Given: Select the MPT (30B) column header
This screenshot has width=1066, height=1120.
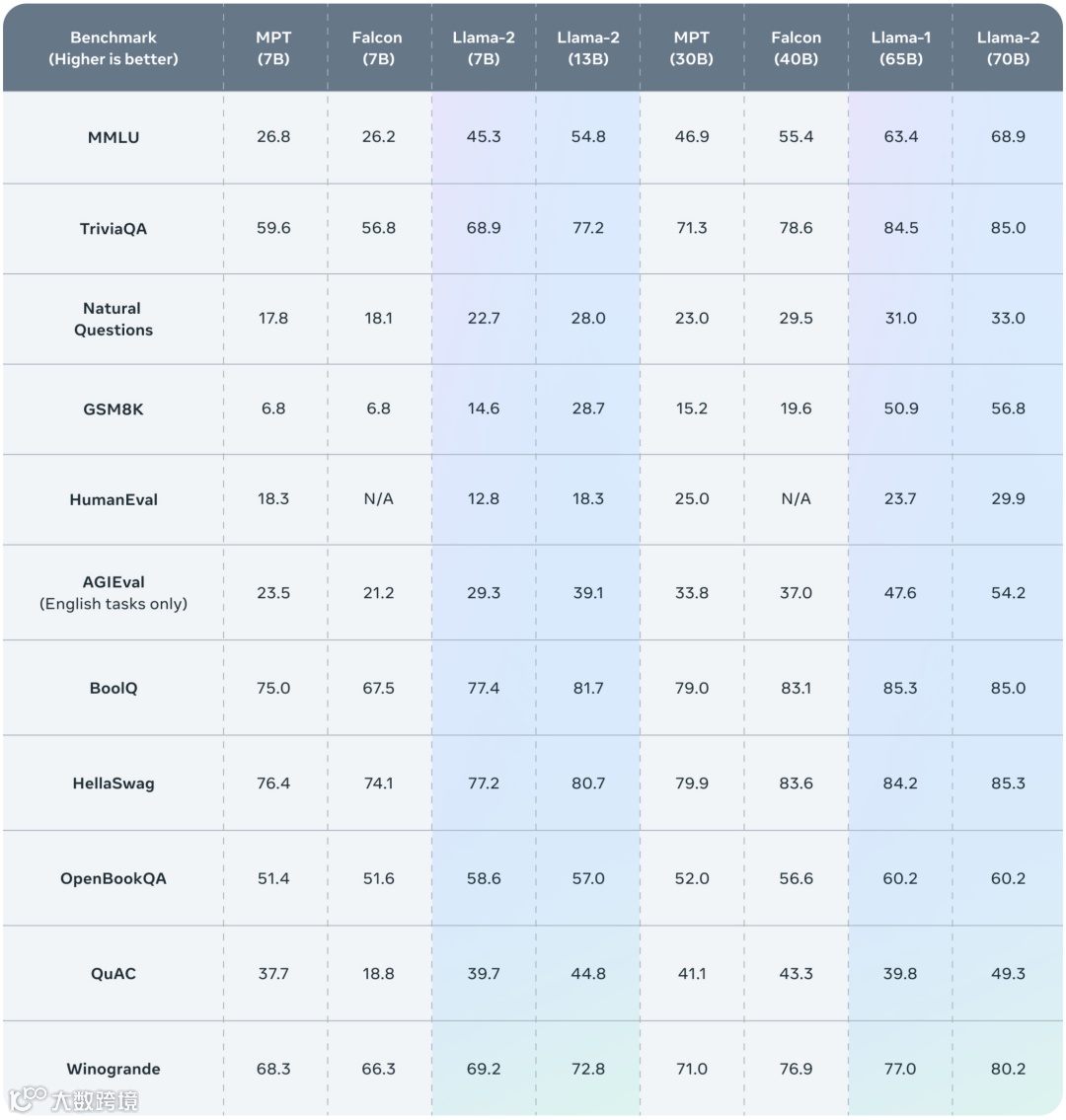Looking at the screenshot, I should (x=691, y=48).
